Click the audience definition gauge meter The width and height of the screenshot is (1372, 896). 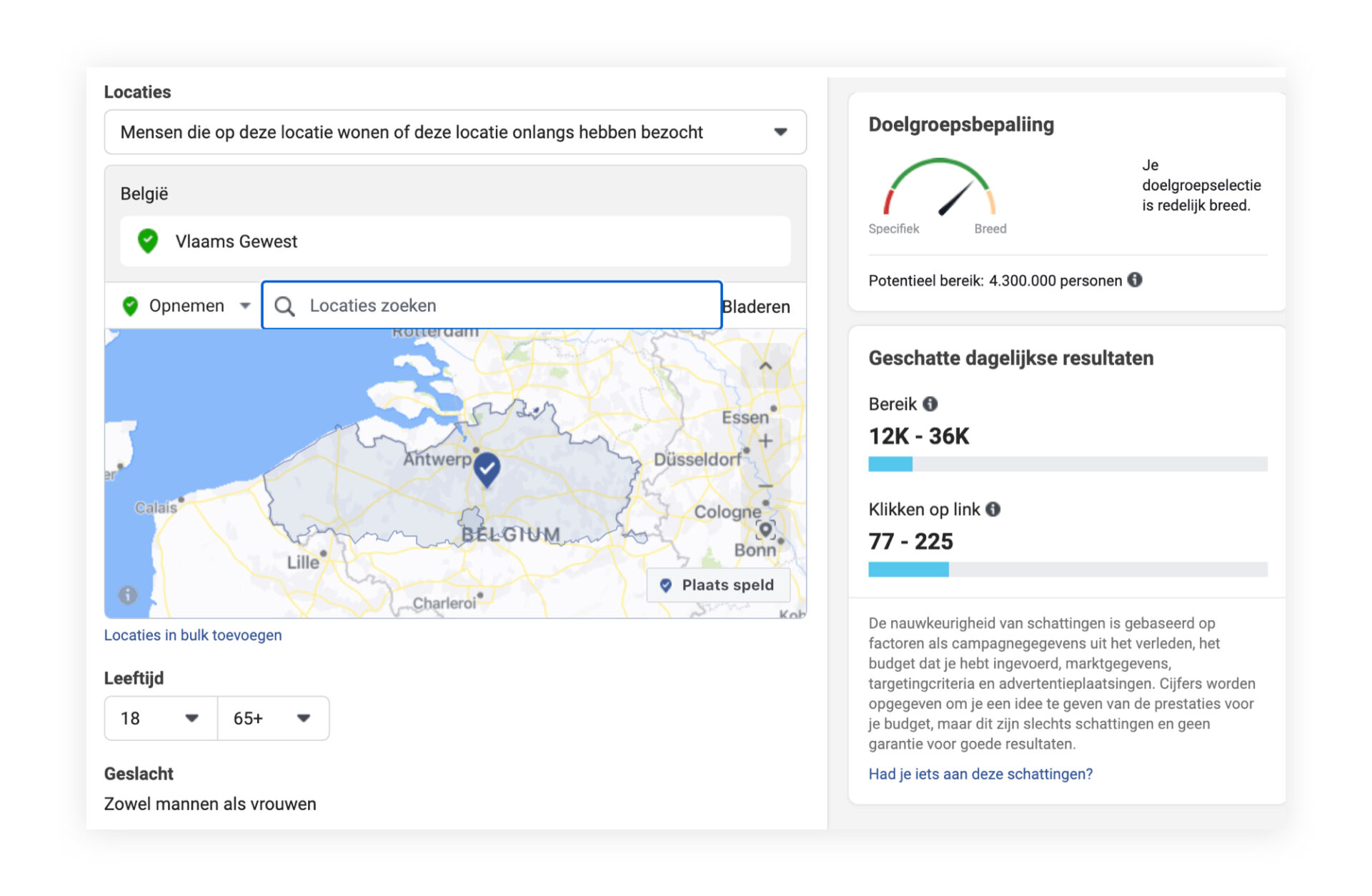(x=939, y=188)
